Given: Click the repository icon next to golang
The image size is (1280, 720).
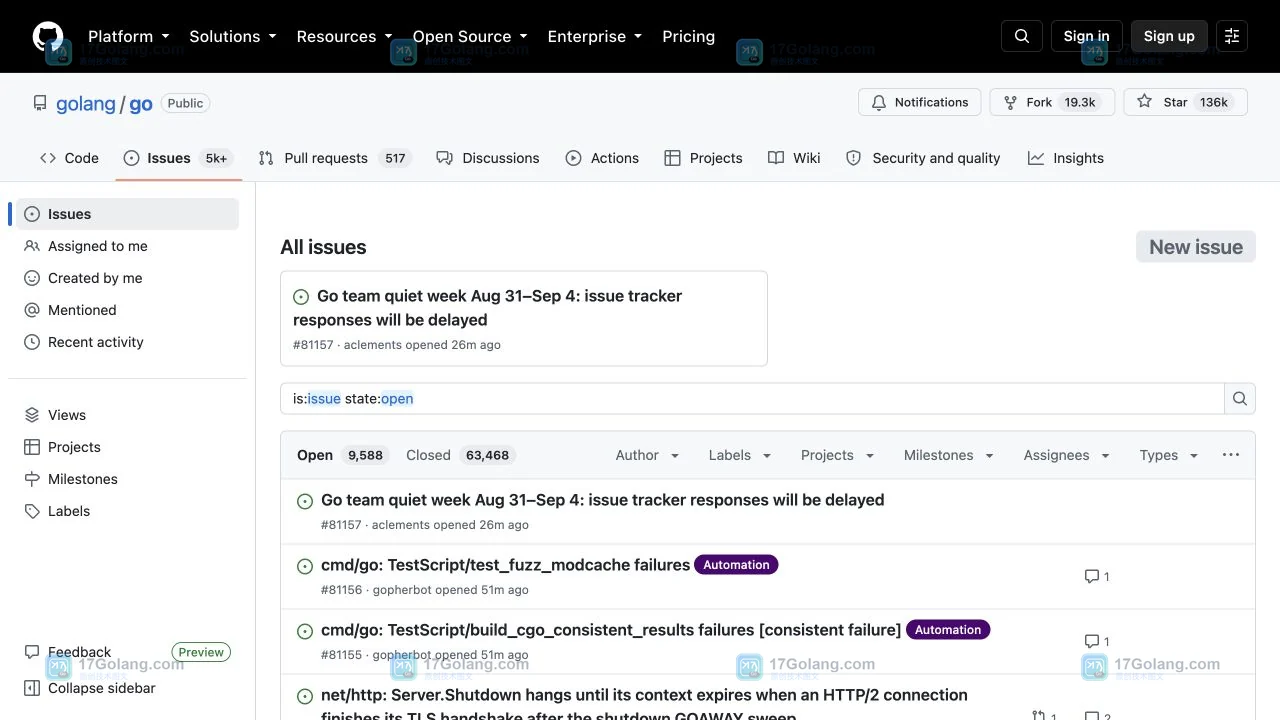Looking at the screenshot, I should pos(40,103).
